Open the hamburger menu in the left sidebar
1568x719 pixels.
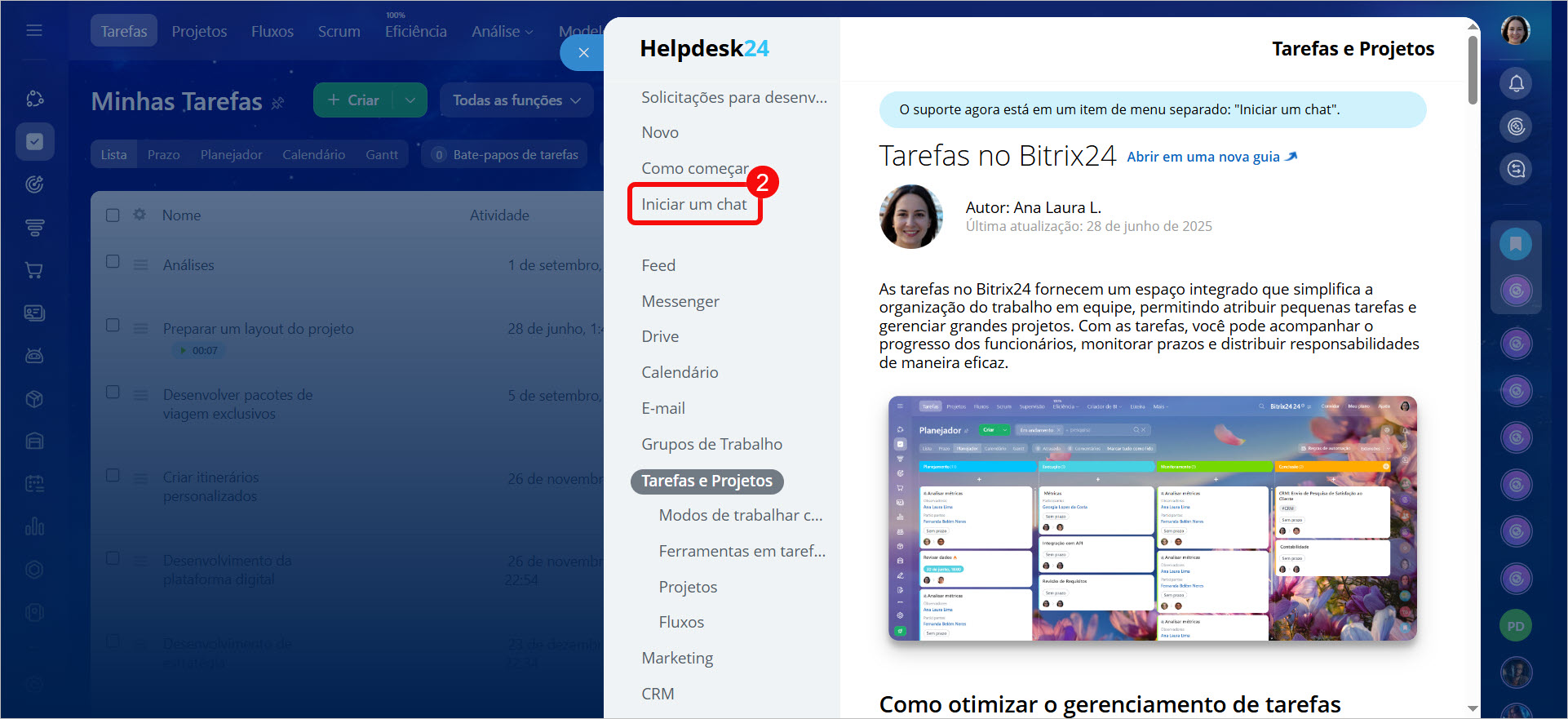click(x=34, y=31)
